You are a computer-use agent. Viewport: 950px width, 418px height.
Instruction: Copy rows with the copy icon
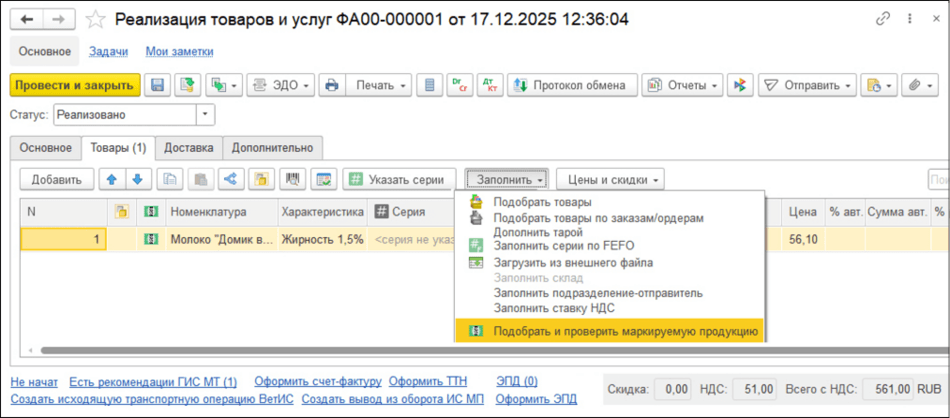[170, 179]
